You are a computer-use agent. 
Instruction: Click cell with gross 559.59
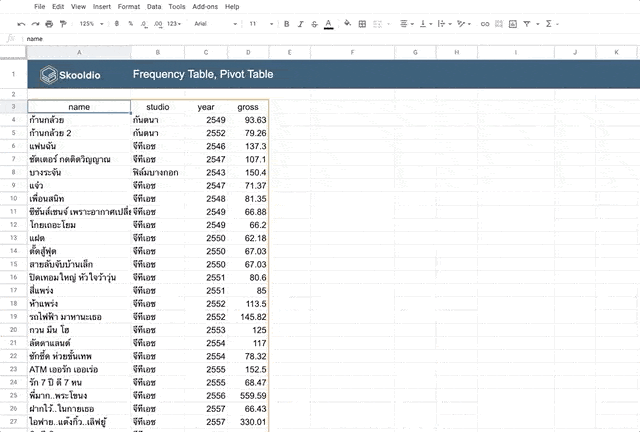(248, 396)
